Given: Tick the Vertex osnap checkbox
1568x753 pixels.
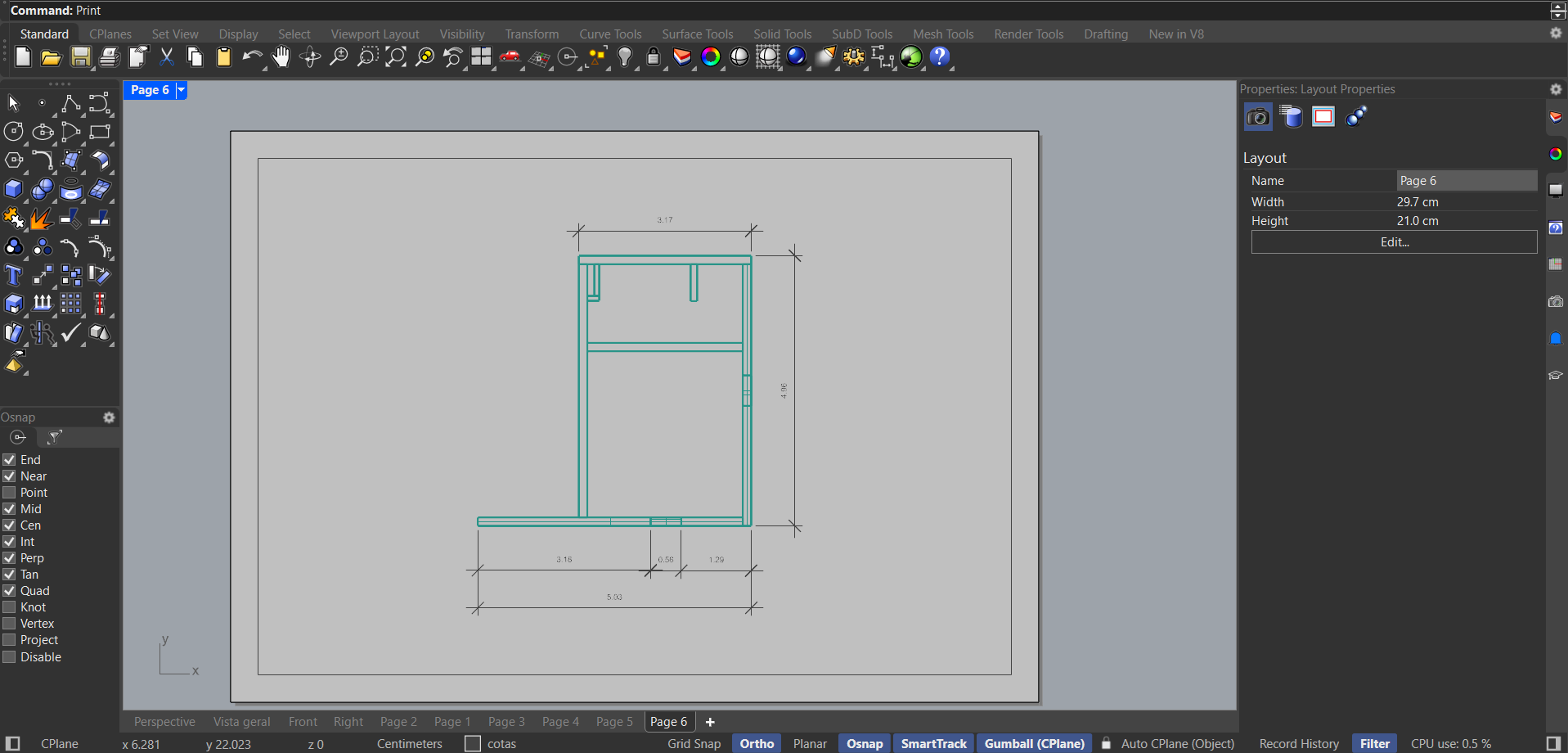Looking at the screenshot, I should pos(10,624).
